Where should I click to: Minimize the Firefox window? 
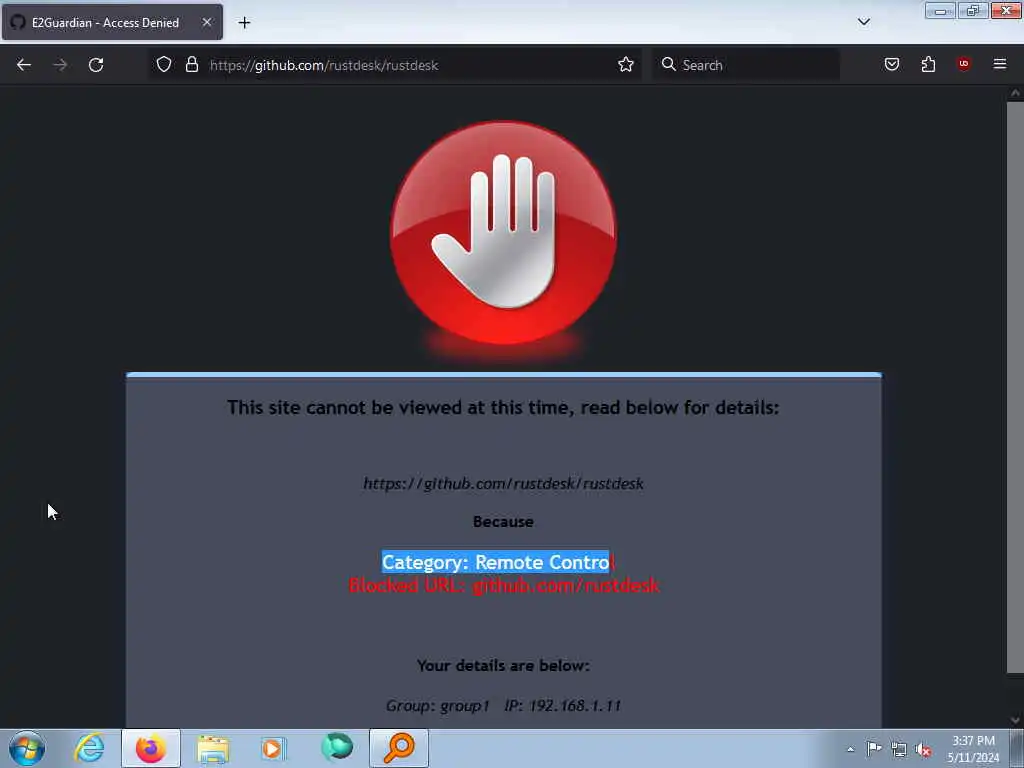(x=940, y=10)
